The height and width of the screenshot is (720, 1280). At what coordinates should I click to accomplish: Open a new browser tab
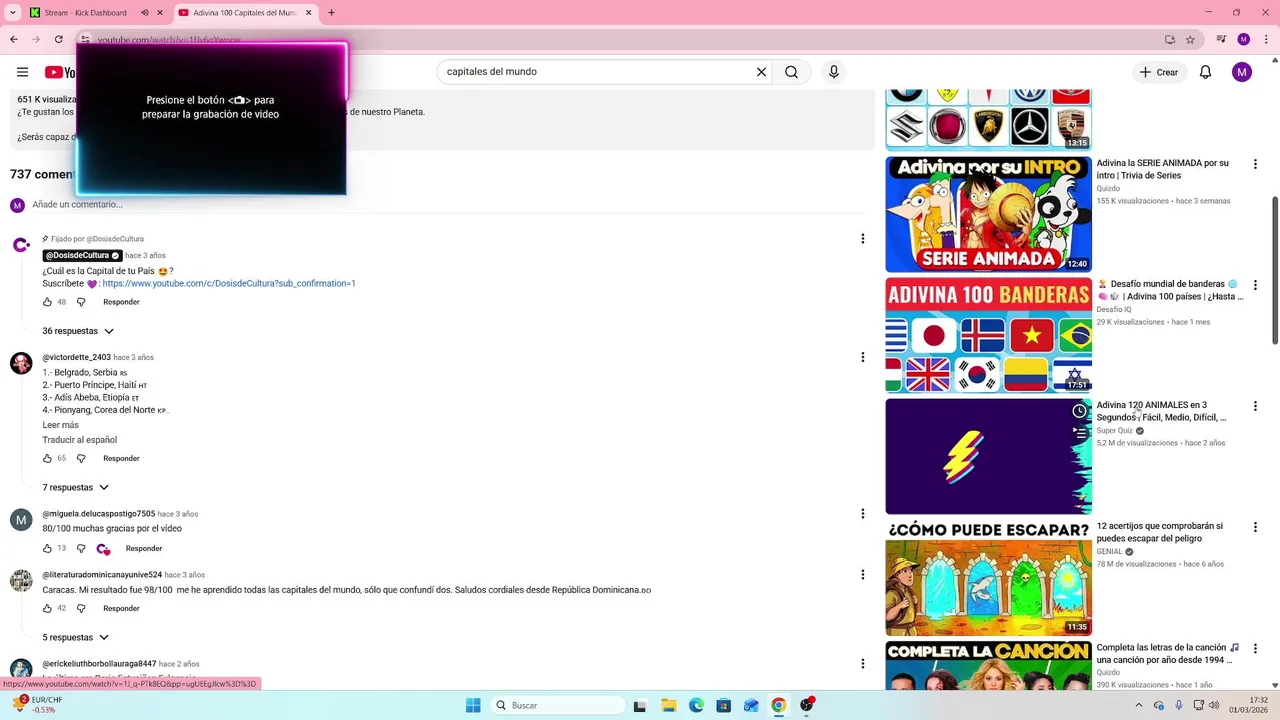point(331,13)
